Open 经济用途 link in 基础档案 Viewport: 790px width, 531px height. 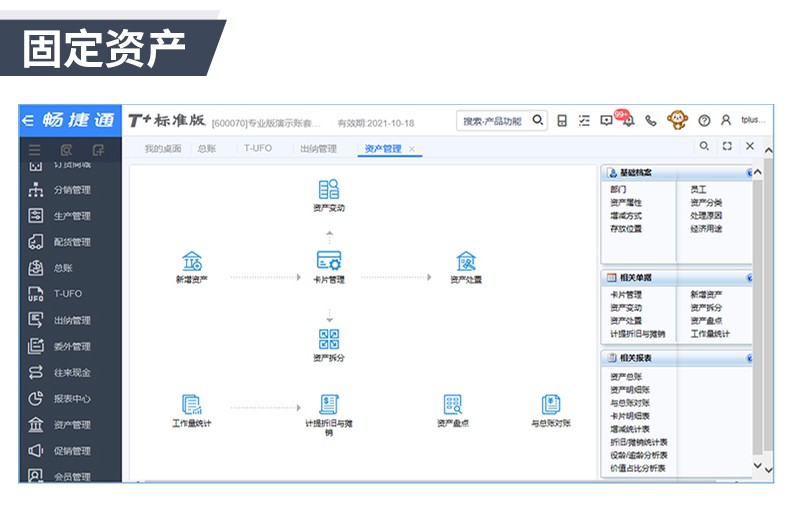(706, 229)
